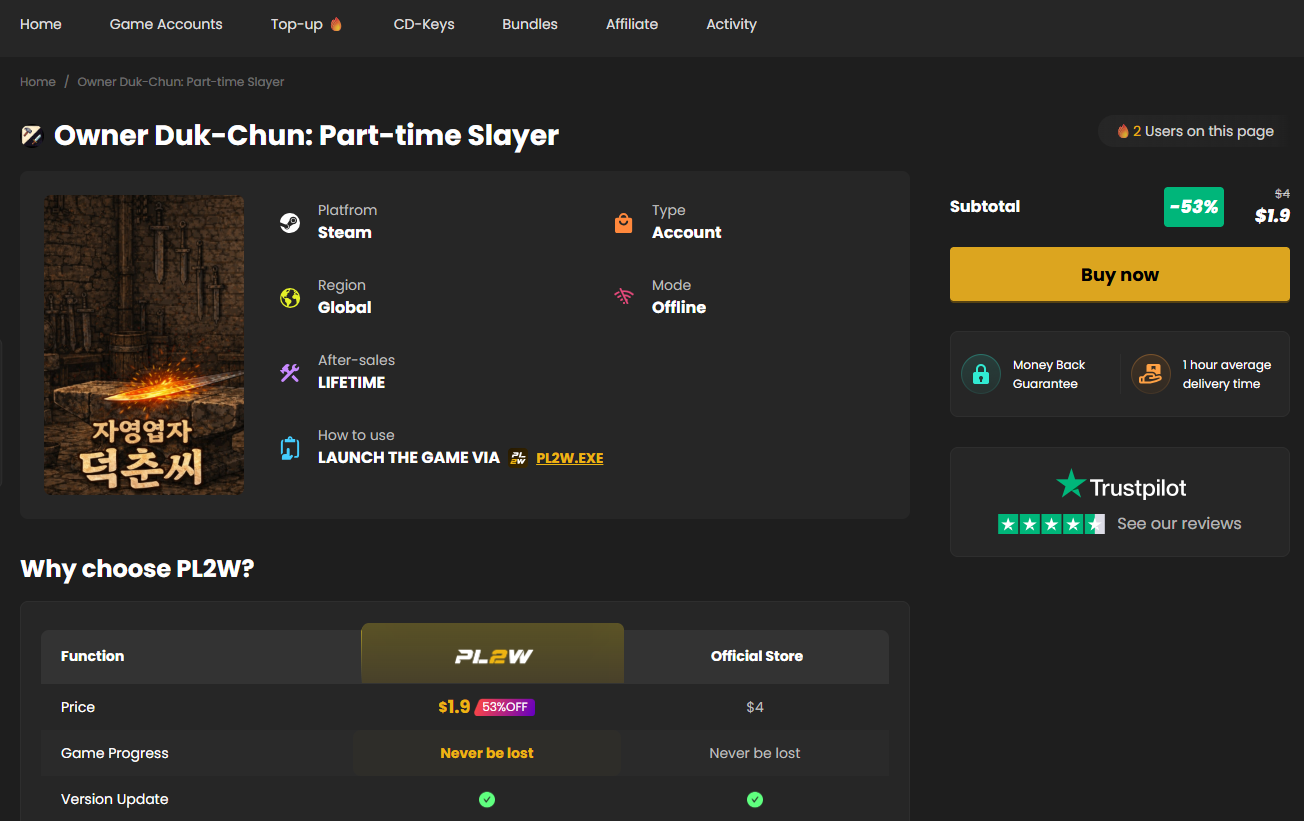Click the PL2W Version Update green checkmark
The image size is (1304, 821).
pyautogui.click(x=487, y=799)
